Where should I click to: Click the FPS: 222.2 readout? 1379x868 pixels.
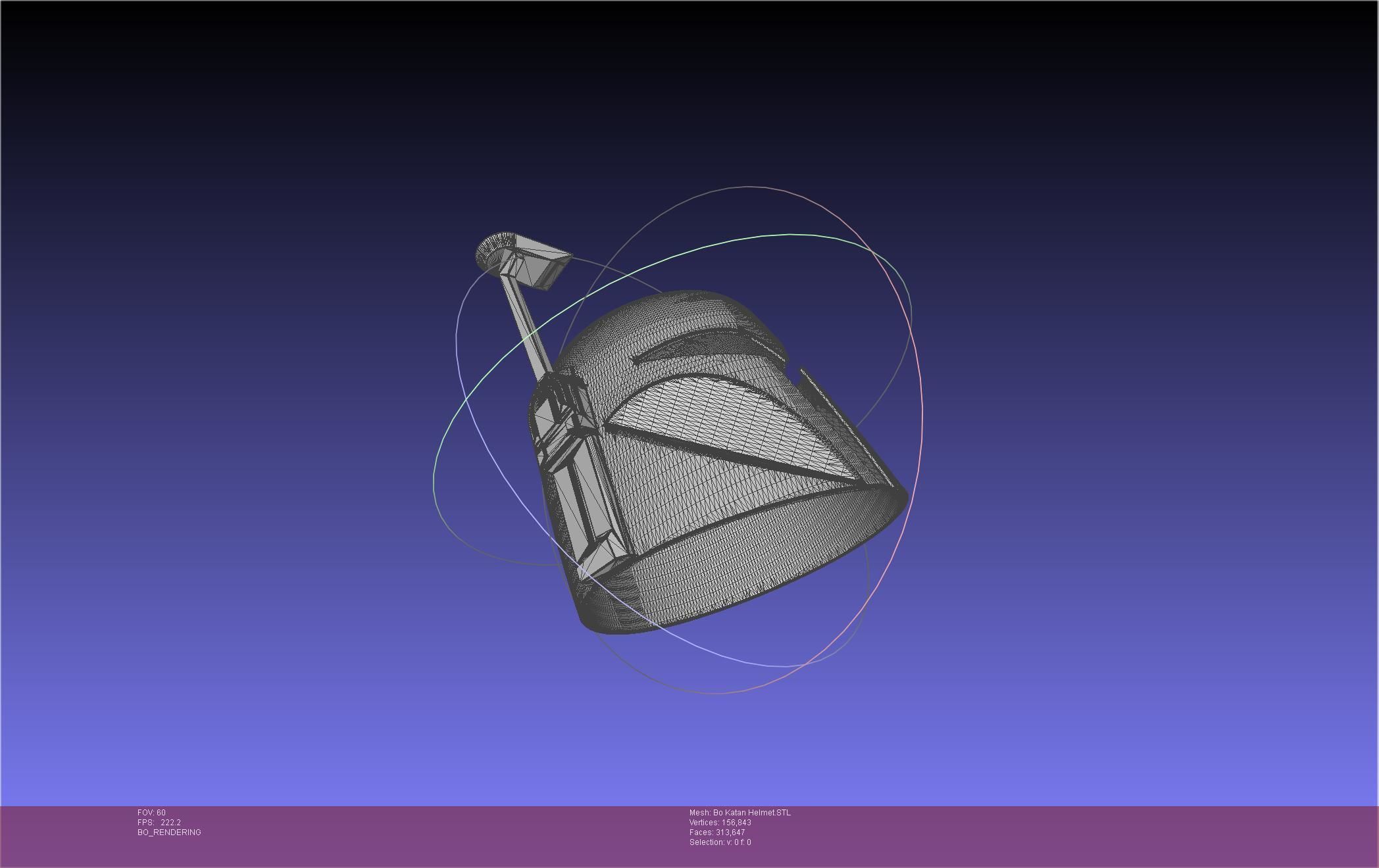[x=159, y=823]
